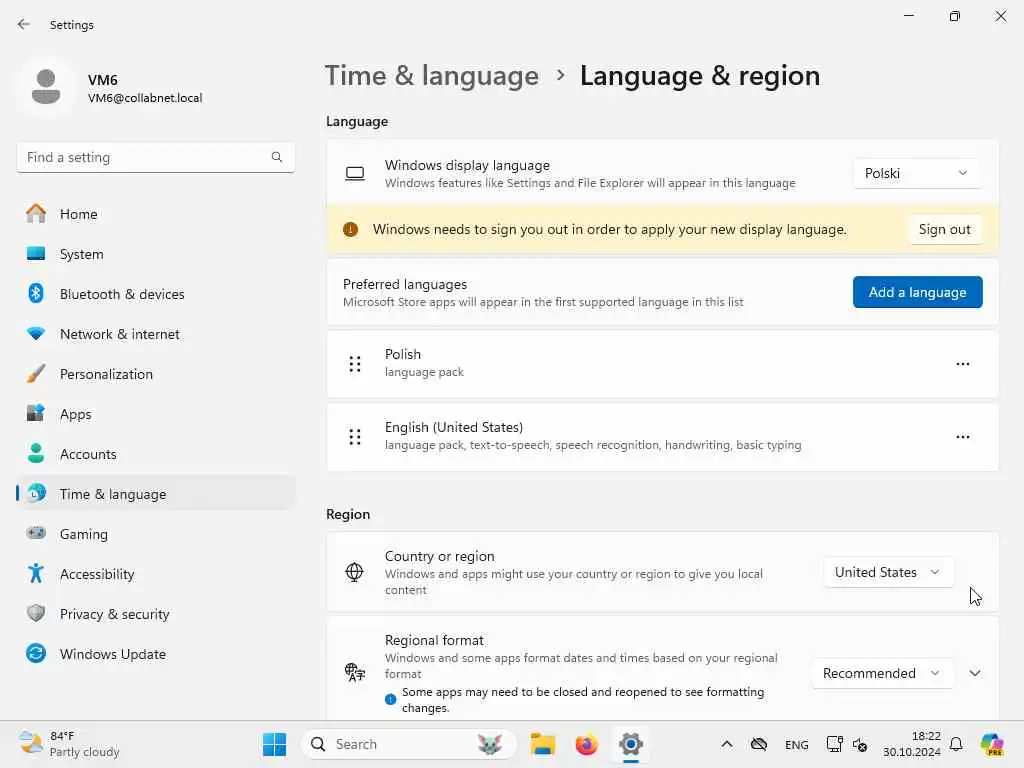Viewport: 1024px width, 768px height.
Task: Open File Explorer from the taskbar
Action: click(x=543, y=744)
